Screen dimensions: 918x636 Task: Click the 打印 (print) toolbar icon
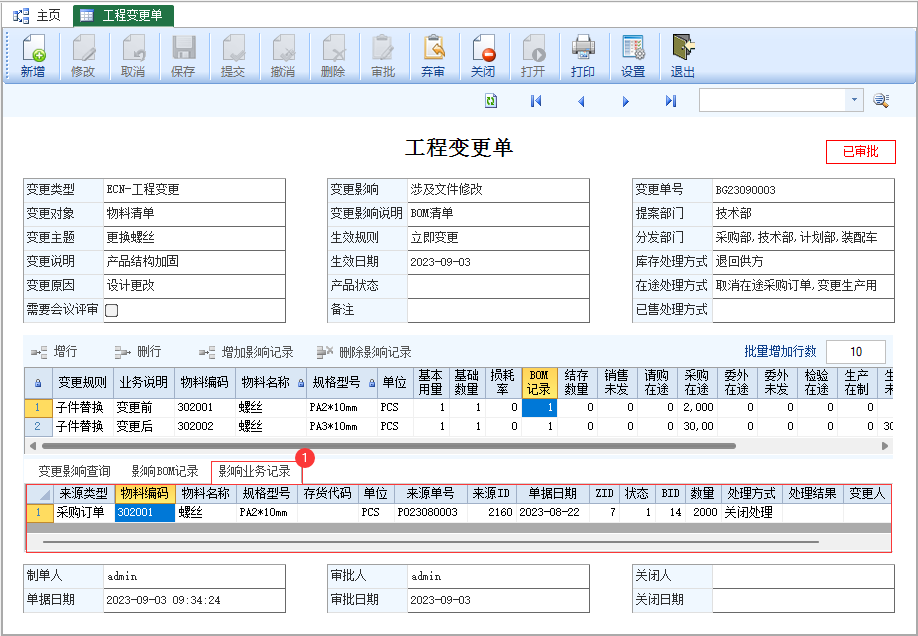[x=583, y=56]
